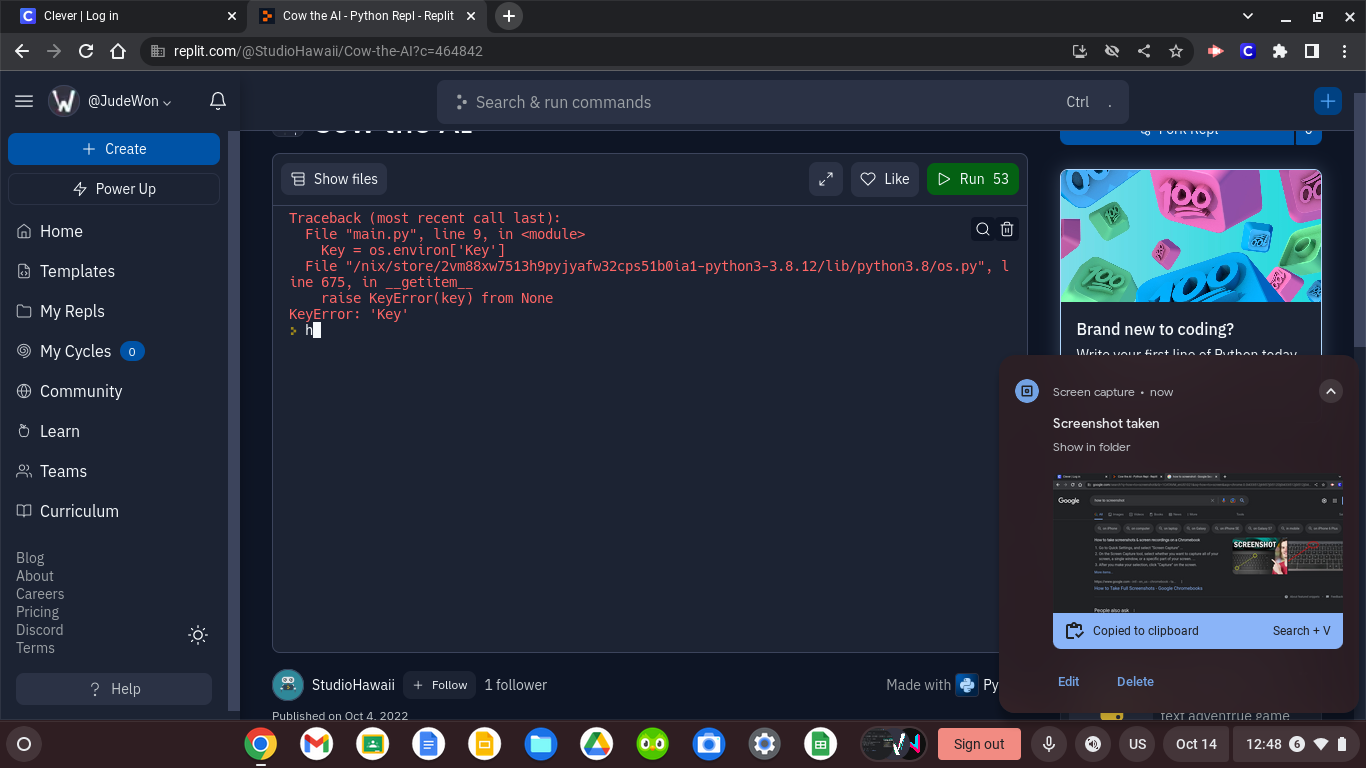This screenshot has height=768, width=1366.
Task: Open a new browser tab
Action: [x=509, y=16]
